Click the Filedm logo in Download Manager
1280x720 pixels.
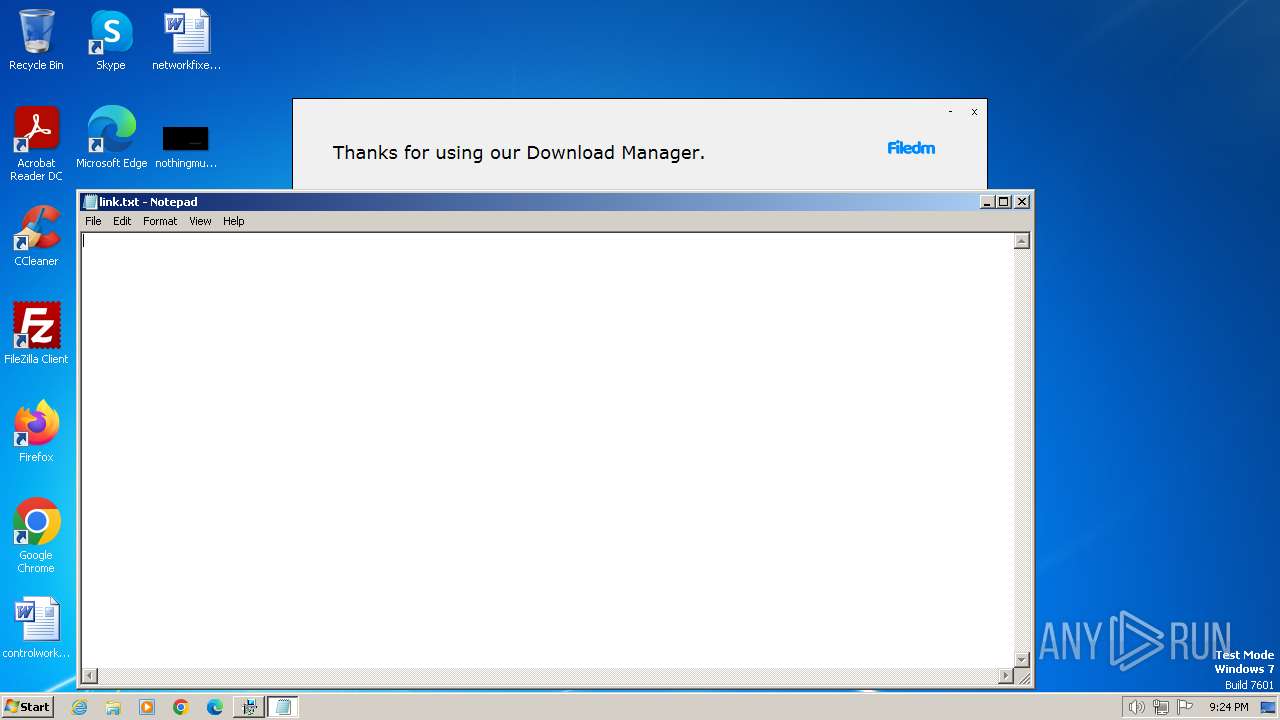pyautogui.click(x=911, y=148)
